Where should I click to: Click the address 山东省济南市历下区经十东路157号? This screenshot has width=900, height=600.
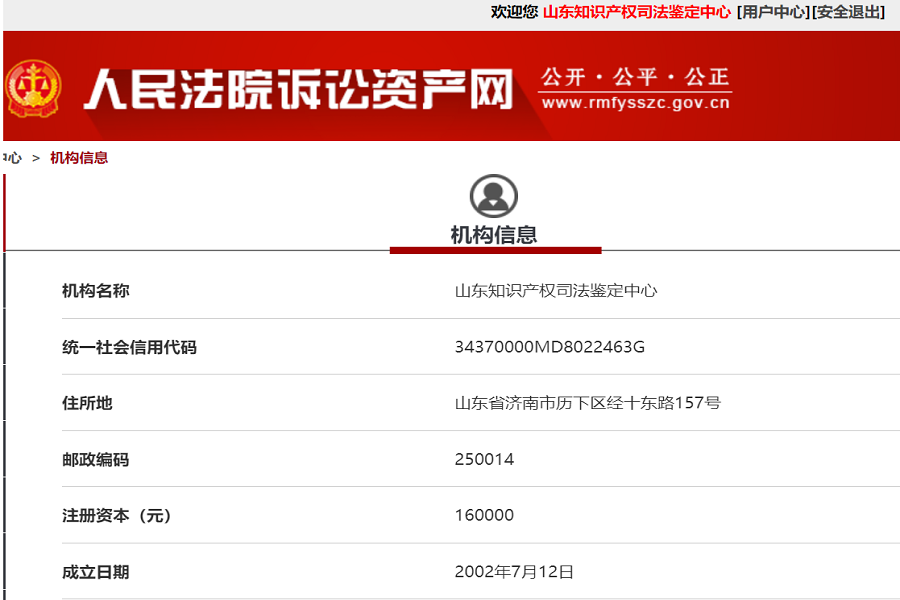[588, 403]
